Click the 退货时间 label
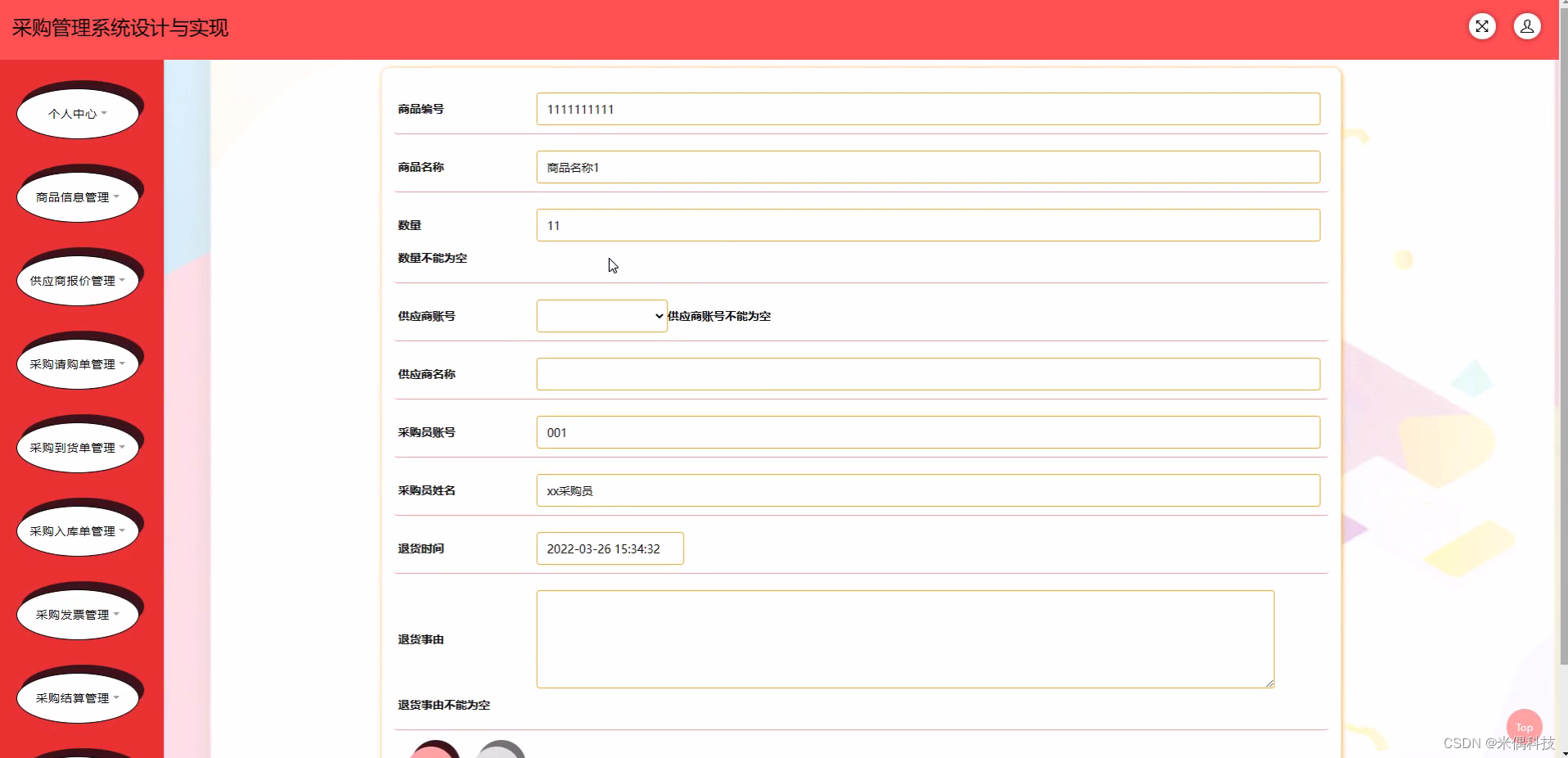Image resolution: width=1568 pixels, height=758 pixels. pyautogui.click(x=421, y=548)
